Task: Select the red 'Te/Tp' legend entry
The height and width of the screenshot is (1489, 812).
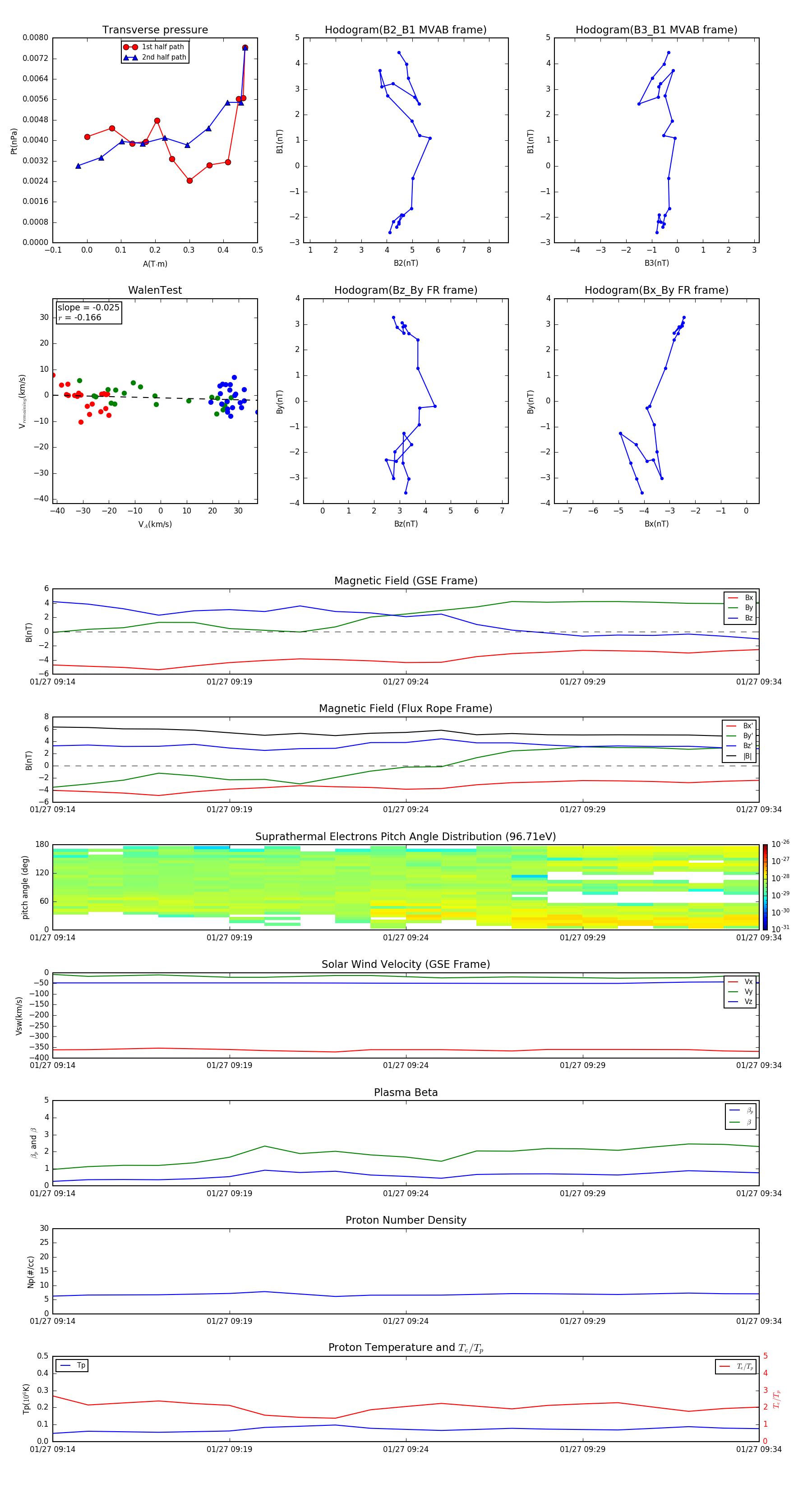Action: [x=736, y=1366]
